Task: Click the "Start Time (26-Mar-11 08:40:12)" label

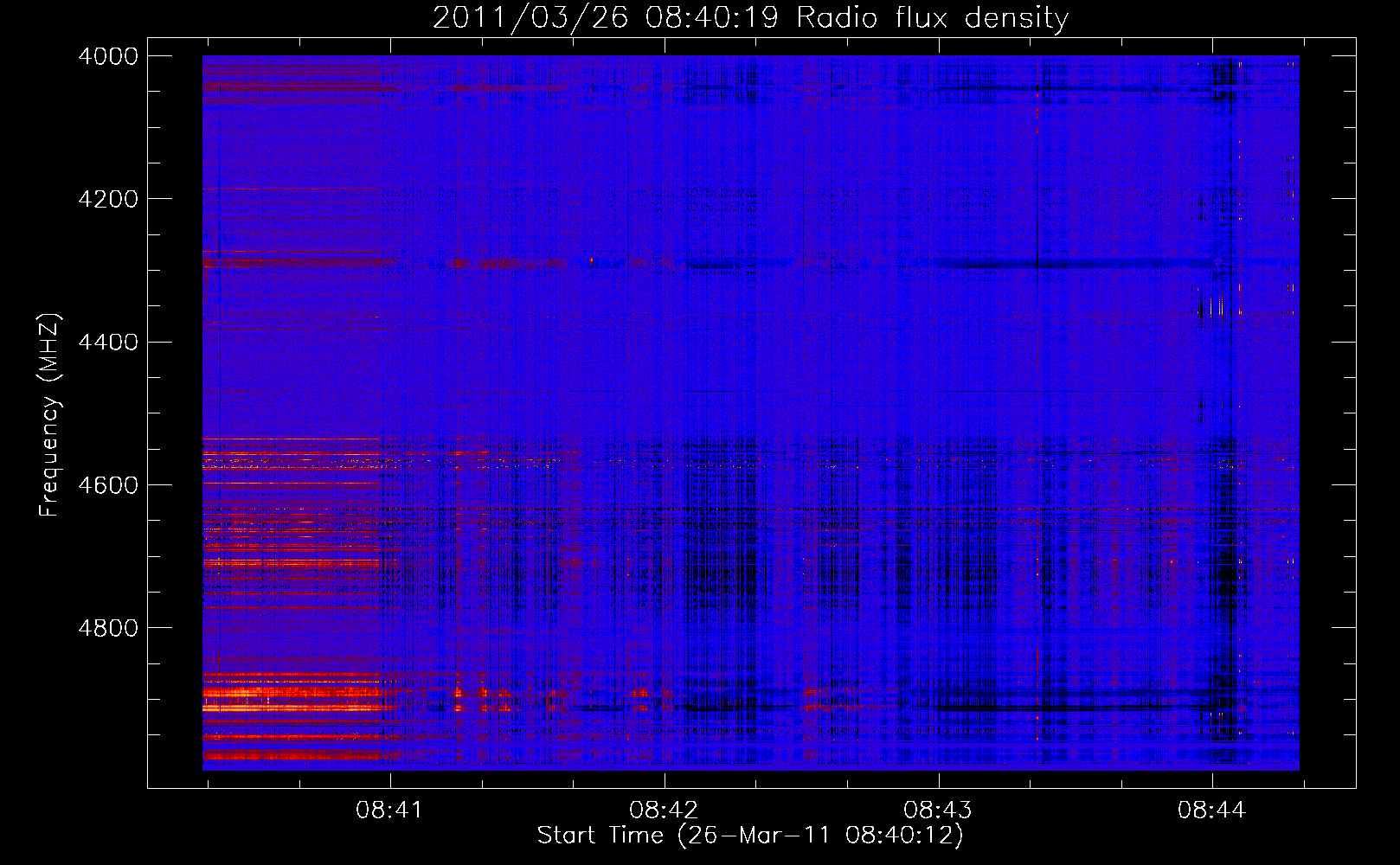Action: tap(750, 836)
